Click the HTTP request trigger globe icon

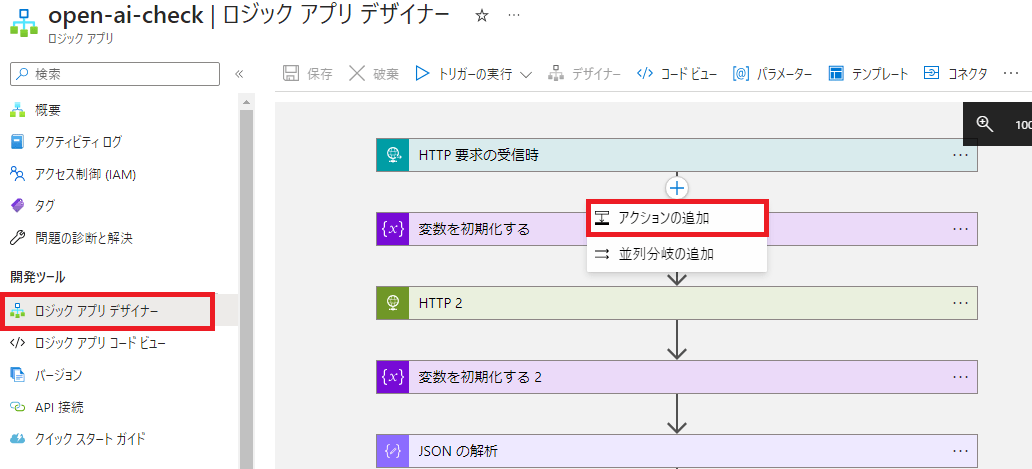tap(393, 155)
